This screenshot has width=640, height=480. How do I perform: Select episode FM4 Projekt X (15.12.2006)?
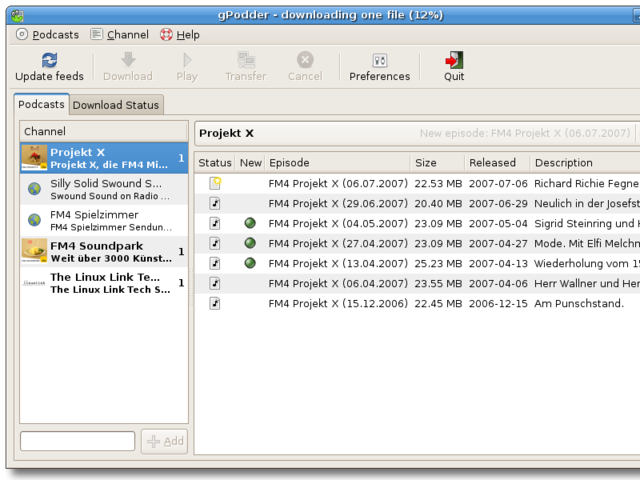point(338,304)
